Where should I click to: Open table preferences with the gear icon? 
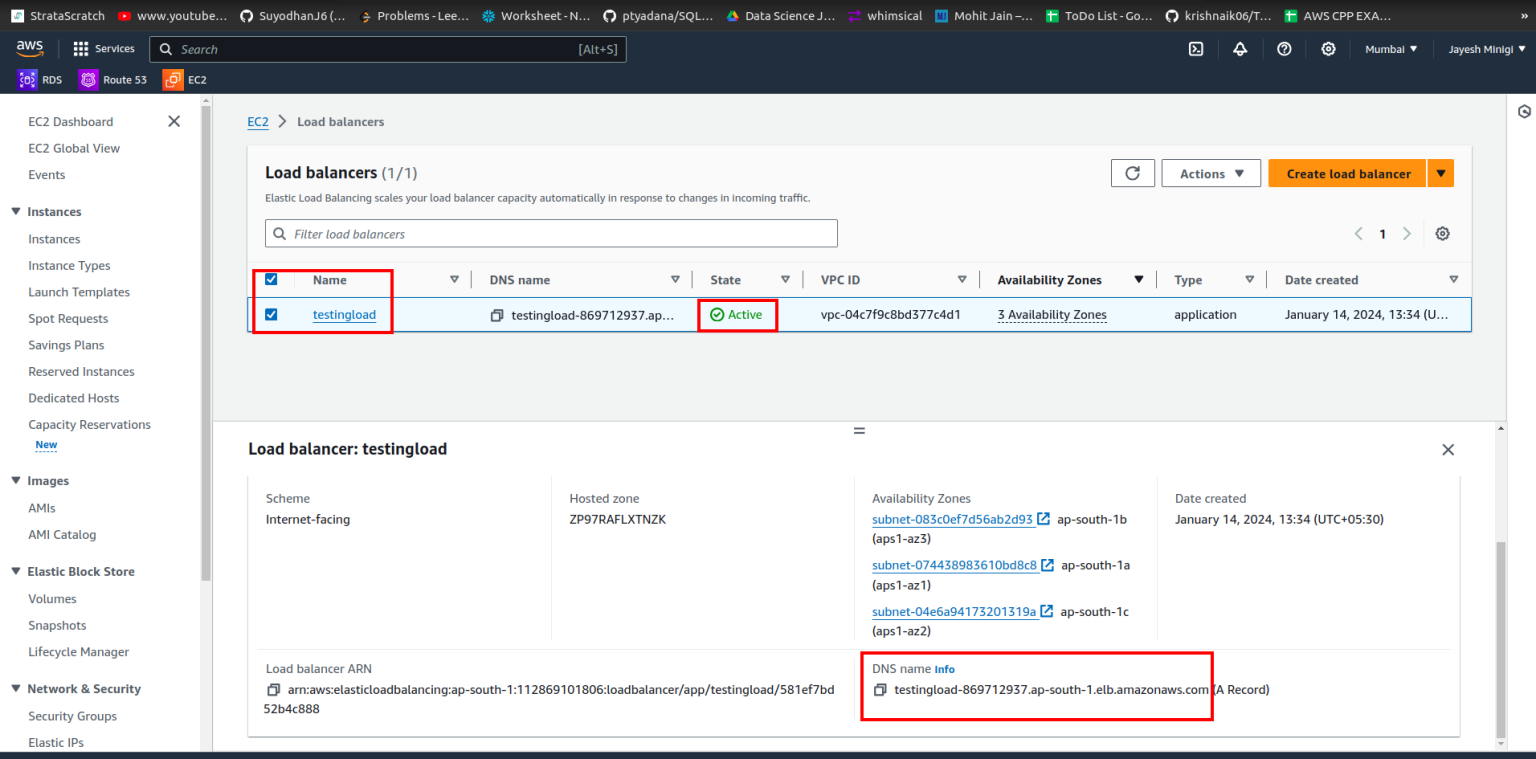1442,233
